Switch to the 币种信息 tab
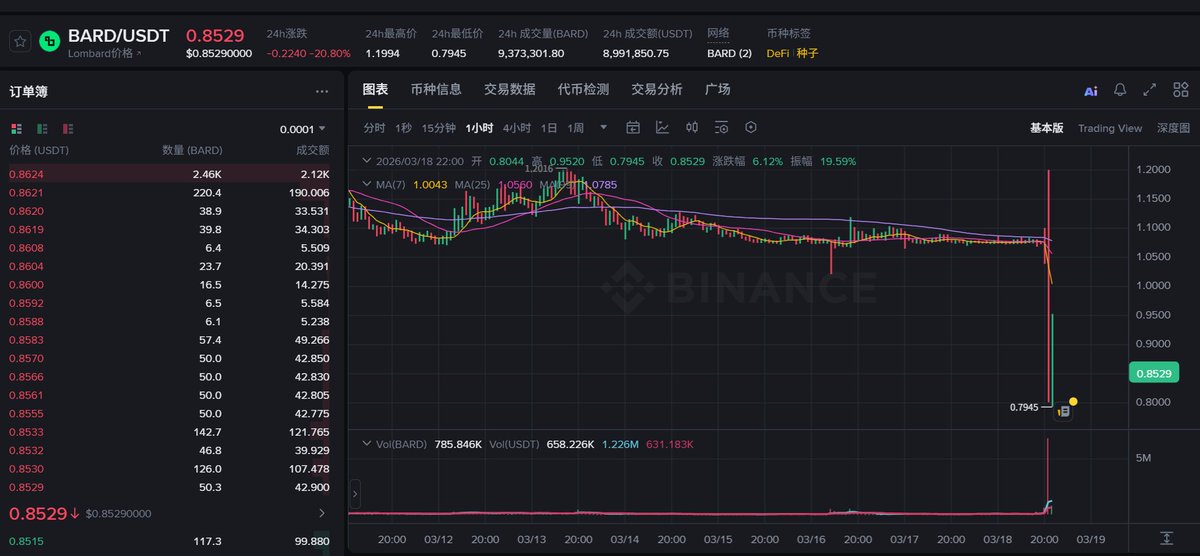The width and height of the screenshot is (1200, 556). [x=436, y=90]
